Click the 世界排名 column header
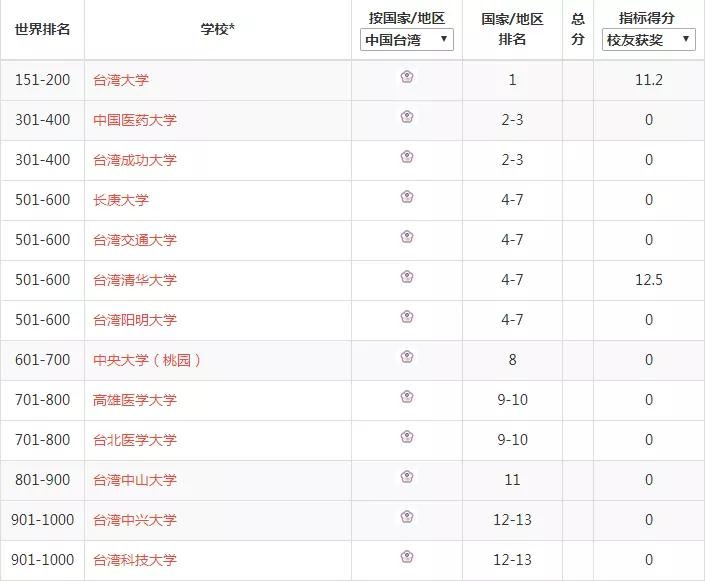Screen dimensions: 705x582 pyautogui.click(x=42, y=29)
